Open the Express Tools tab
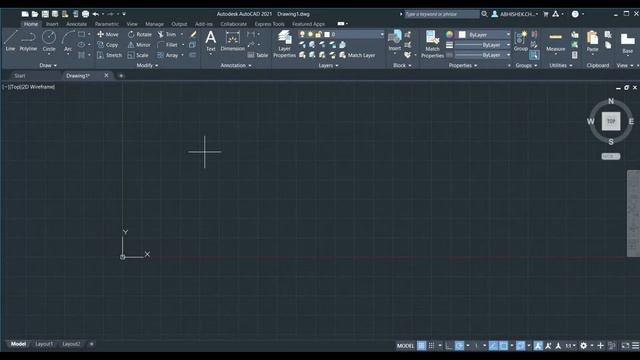 click(269, 24)
